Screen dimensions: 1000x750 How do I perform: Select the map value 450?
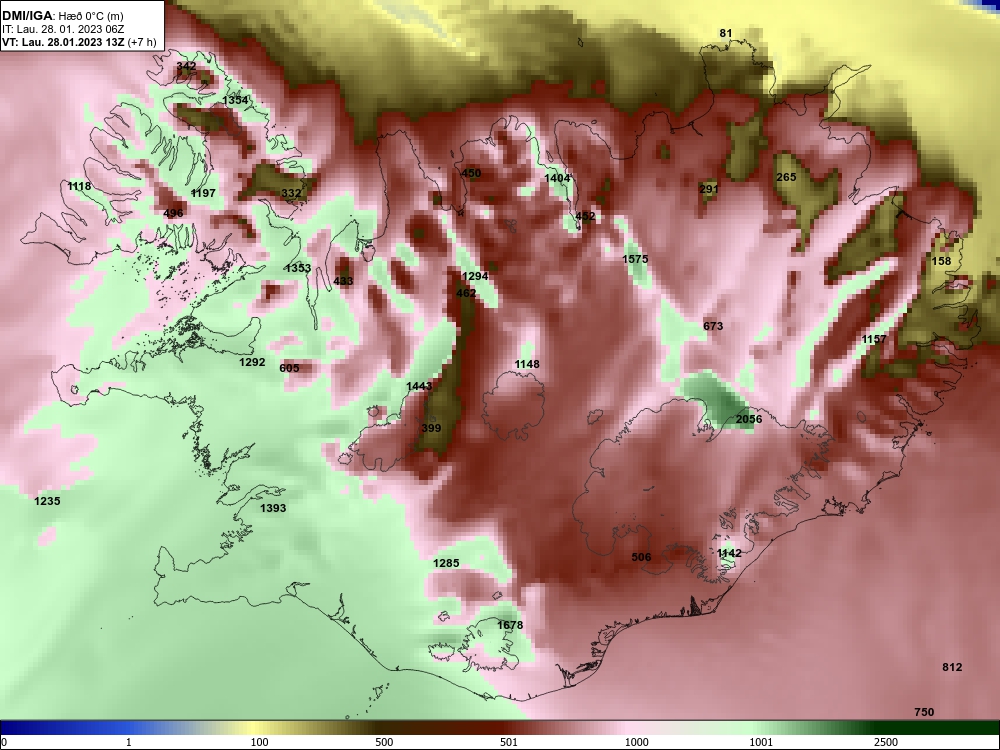(x=471, y=173)
